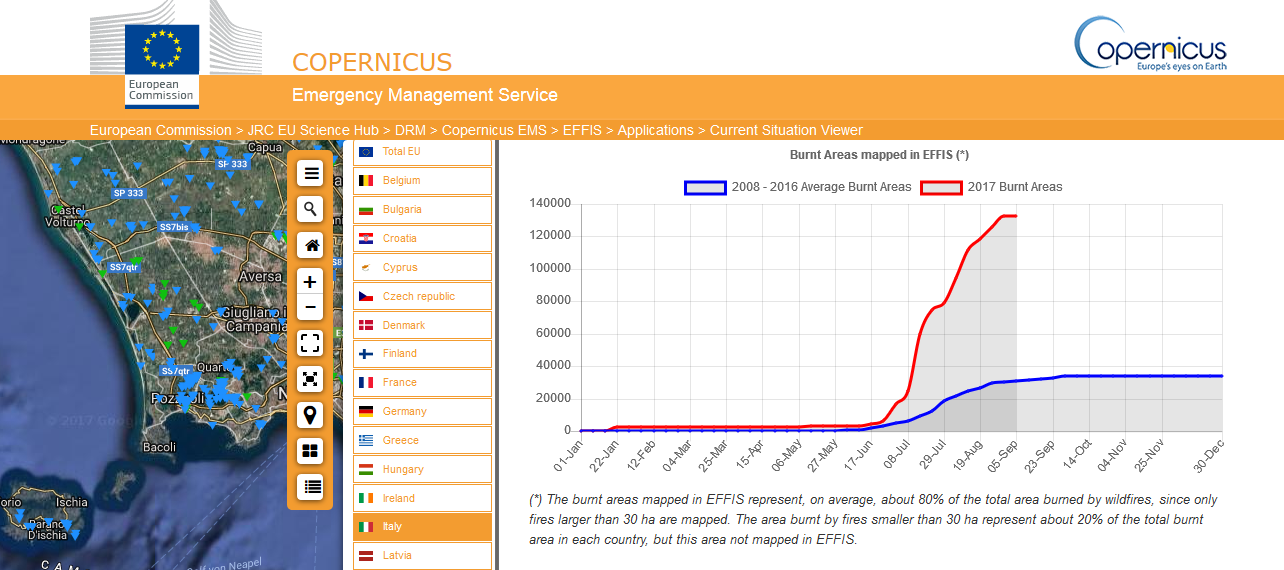Click the Bacoli label on the map
The width and height of the screenshot is (1284, 570).
160,447
